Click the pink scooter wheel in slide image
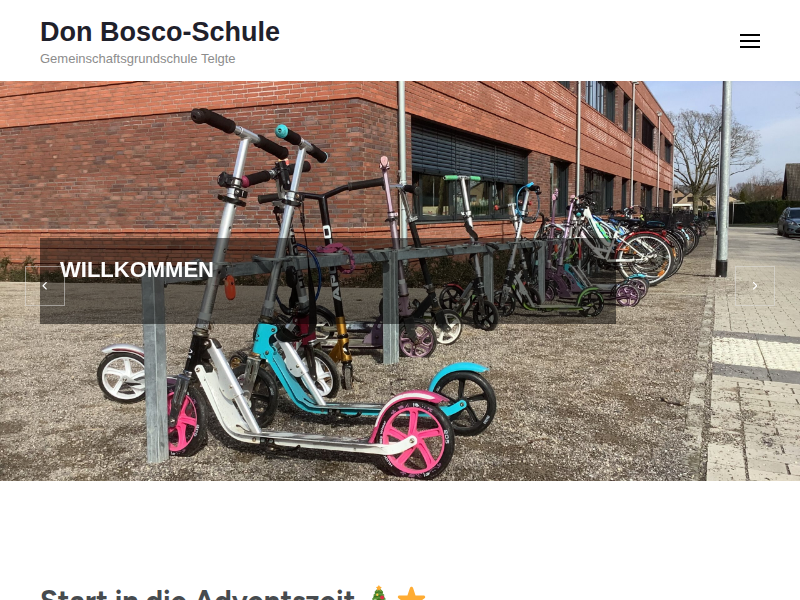 414,436
